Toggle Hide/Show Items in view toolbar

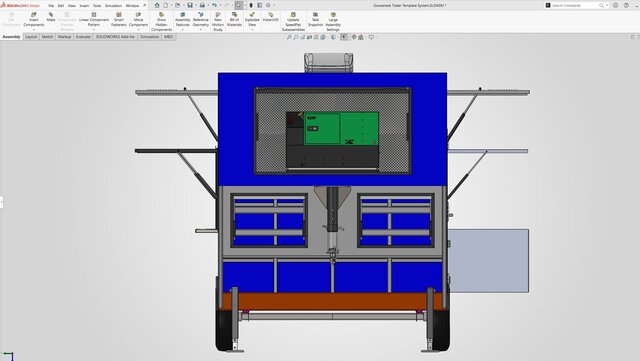pos(344,37)
